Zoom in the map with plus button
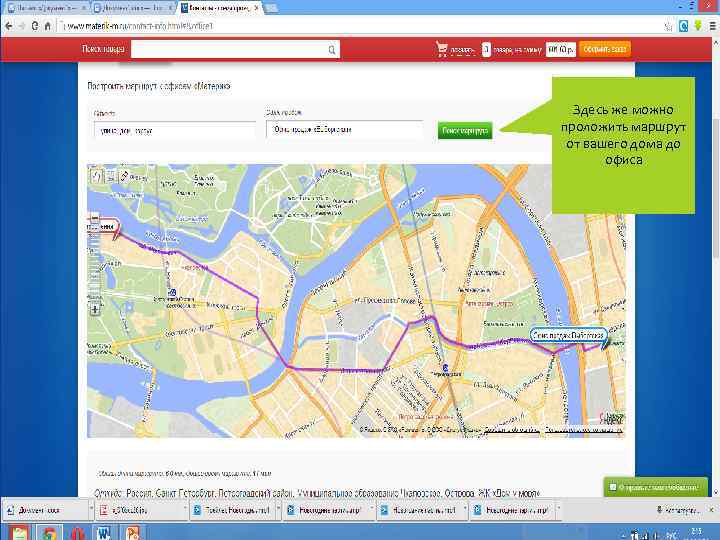The width and height of the screenshot is (720, 540). pos(95,309)
